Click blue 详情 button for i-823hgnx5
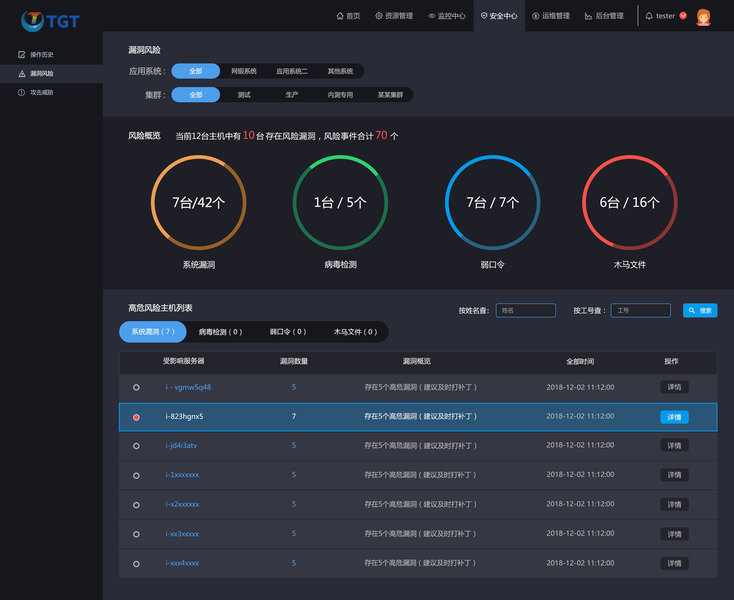 [x=674, y=417]
